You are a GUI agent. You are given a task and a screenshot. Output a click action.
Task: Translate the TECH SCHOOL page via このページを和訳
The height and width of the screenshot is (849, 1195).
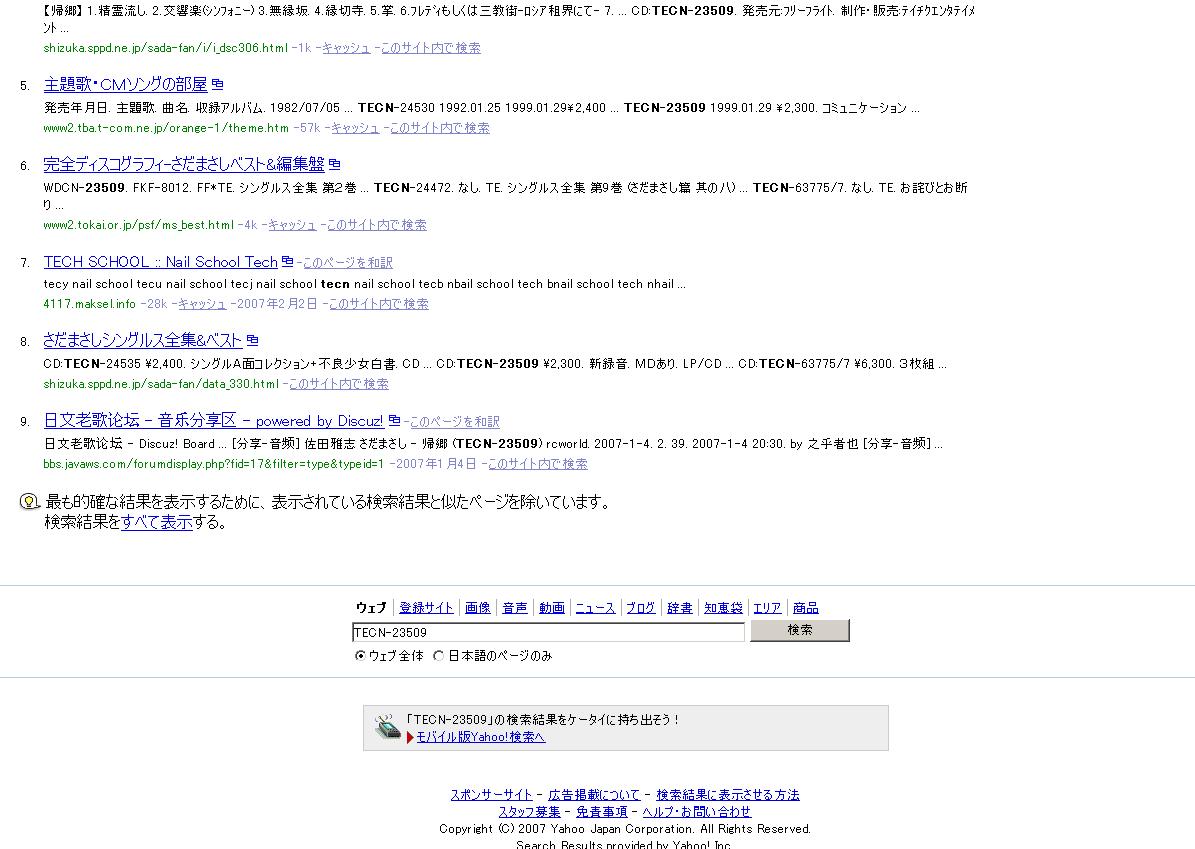tap(348, 263)
